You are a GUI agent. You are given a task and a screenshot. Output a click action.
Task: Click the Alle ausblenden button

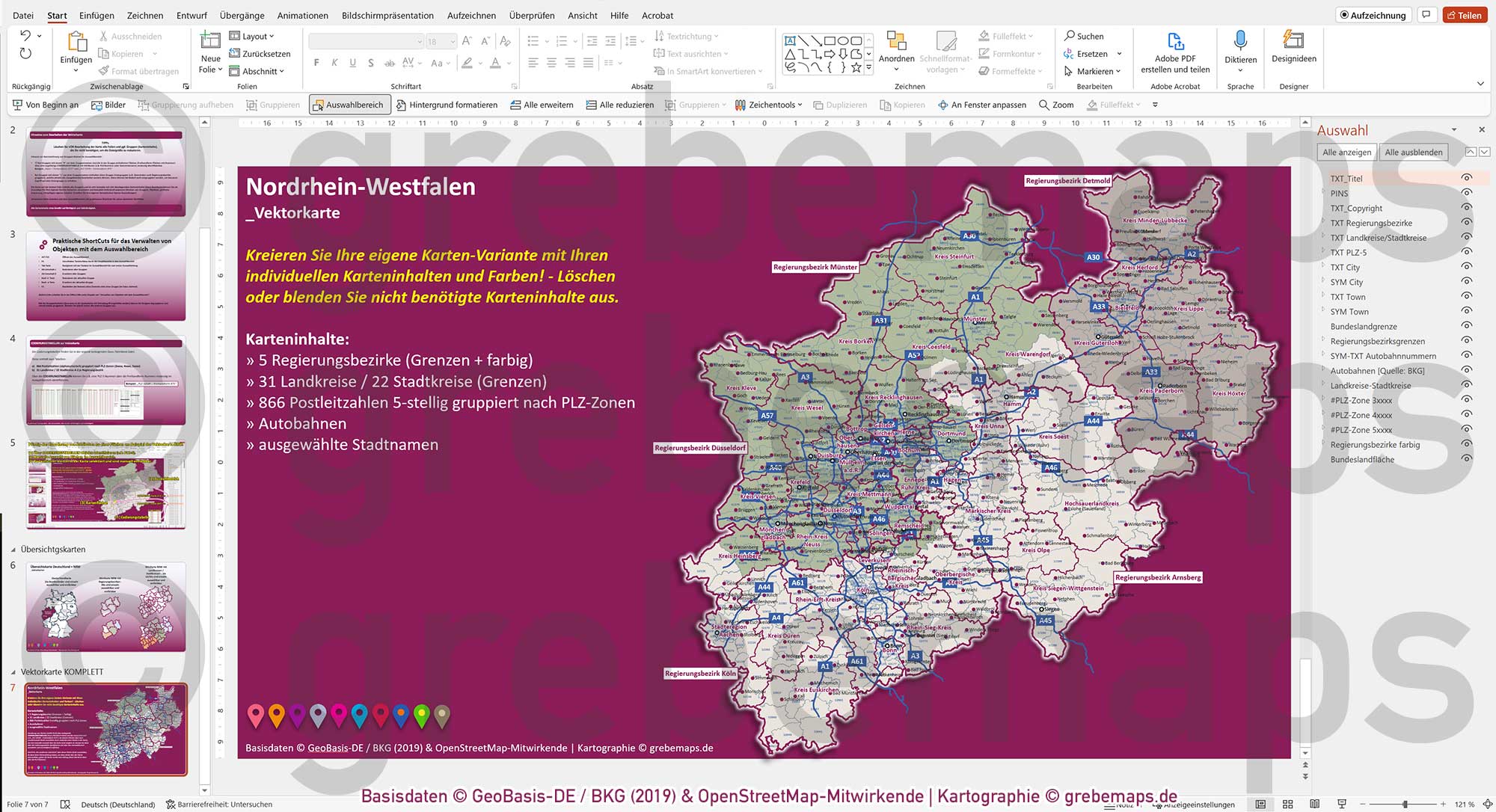click(1414, 152)
